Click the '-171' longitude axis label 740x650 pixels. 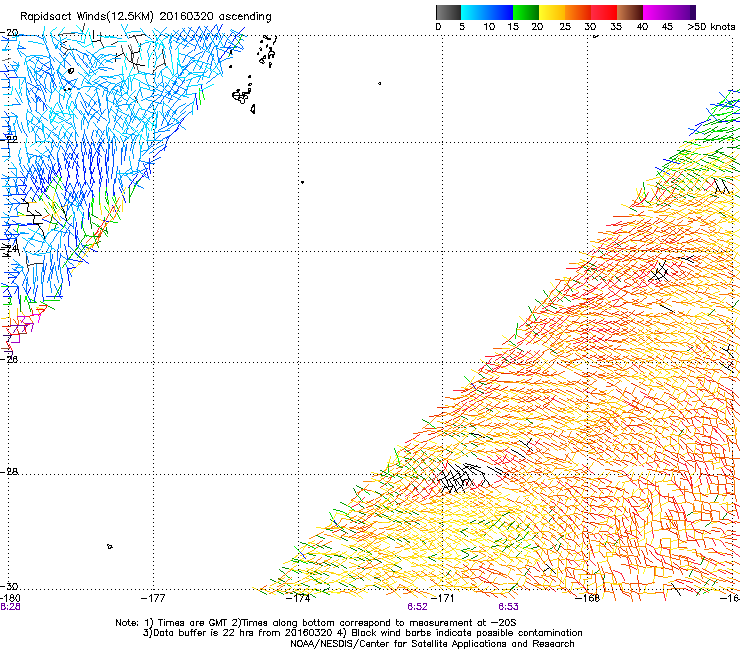pos(443,598)
